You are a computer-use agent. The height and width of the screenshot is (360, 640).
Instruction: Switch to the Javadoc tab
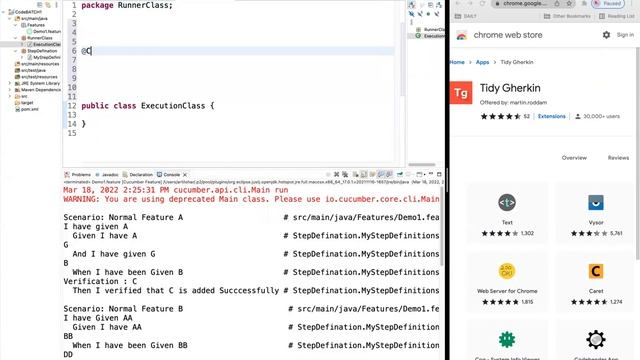coord(107,175)
